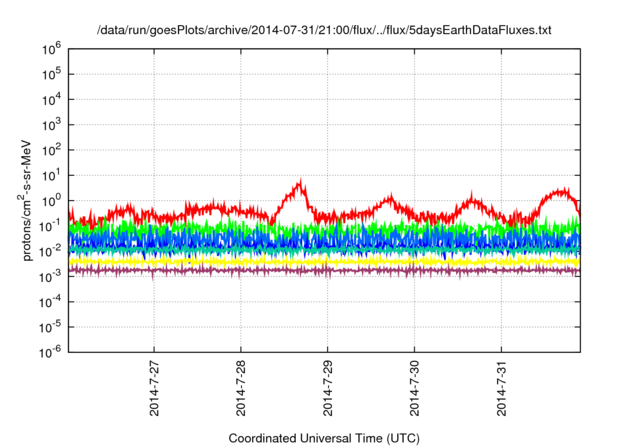Click the tallest red flux peak on July 28

click(x=300, y=184)
